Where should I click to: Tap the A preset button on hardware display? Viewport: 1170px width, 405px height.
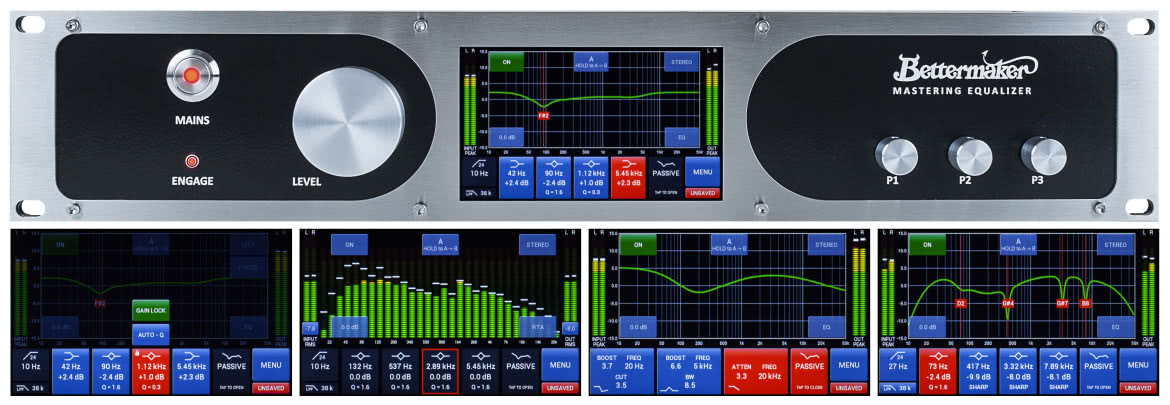[x=591, y=62]
